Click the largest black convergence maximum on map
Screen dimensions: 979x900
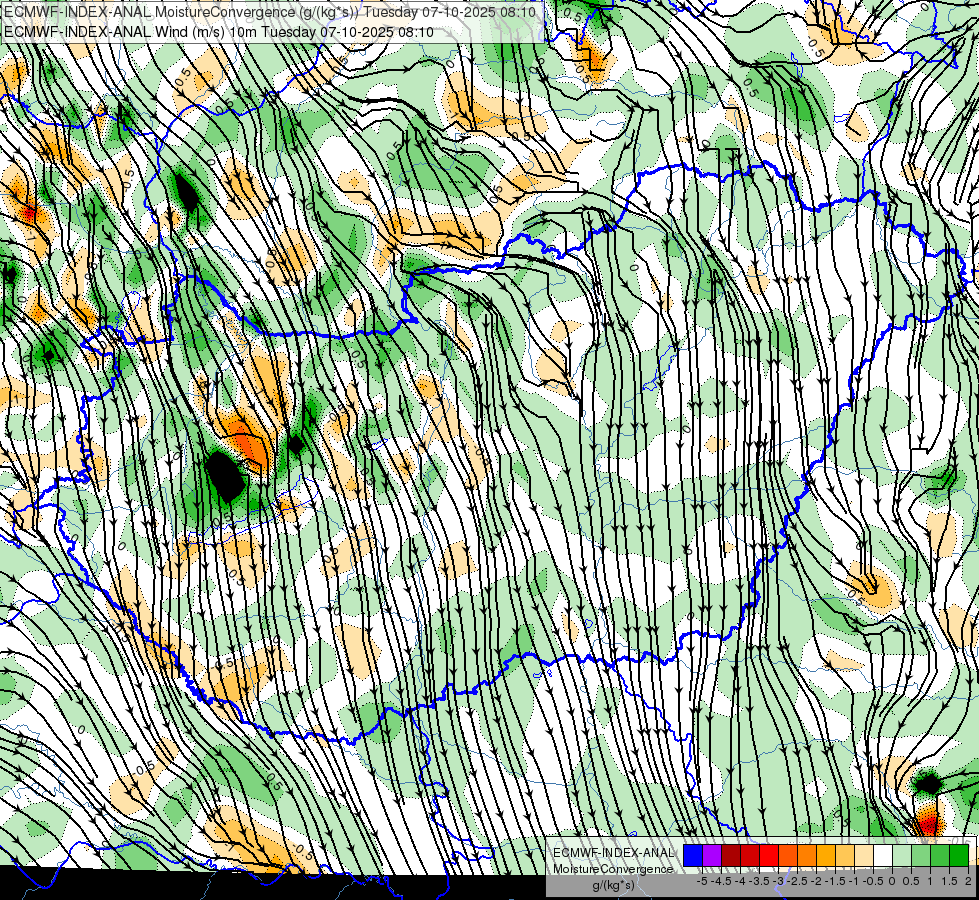pyautogui.click(x=225, y=477)
